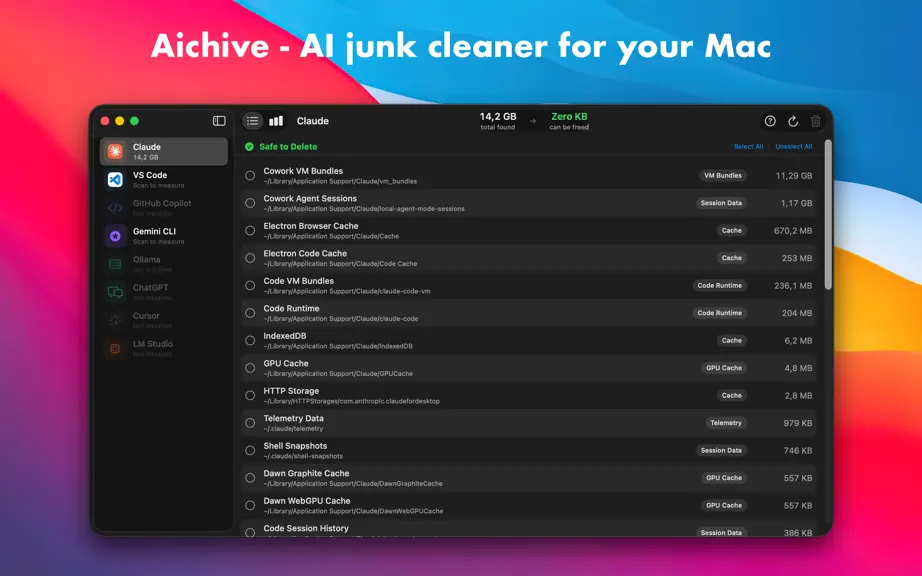Check the Telemetry Data circle
The height and width of the screenshot is (576, 922).
click(250, 423)
